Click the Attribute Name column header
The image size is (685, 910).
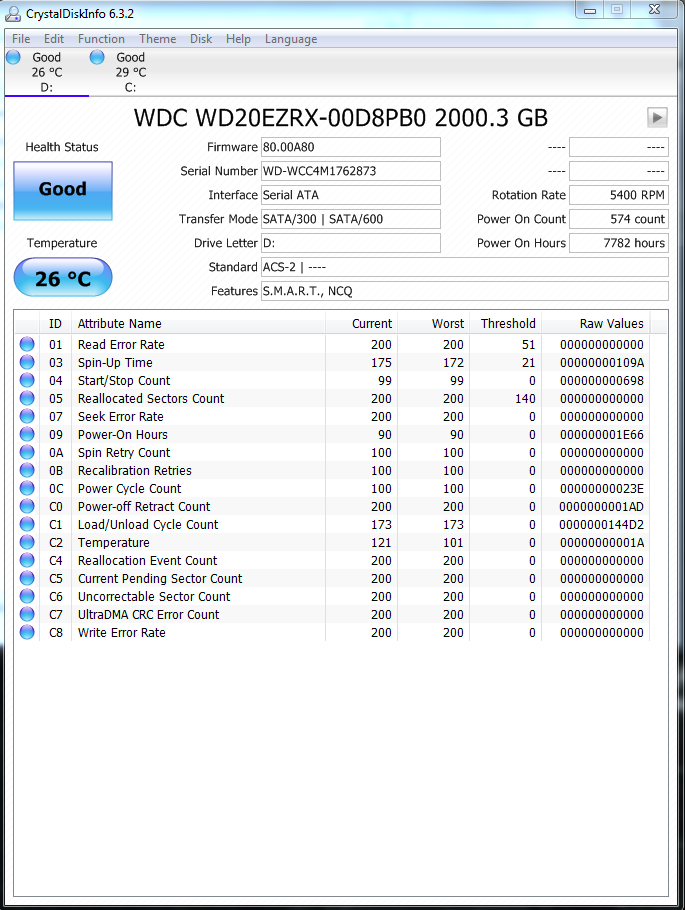pos(198,323)
